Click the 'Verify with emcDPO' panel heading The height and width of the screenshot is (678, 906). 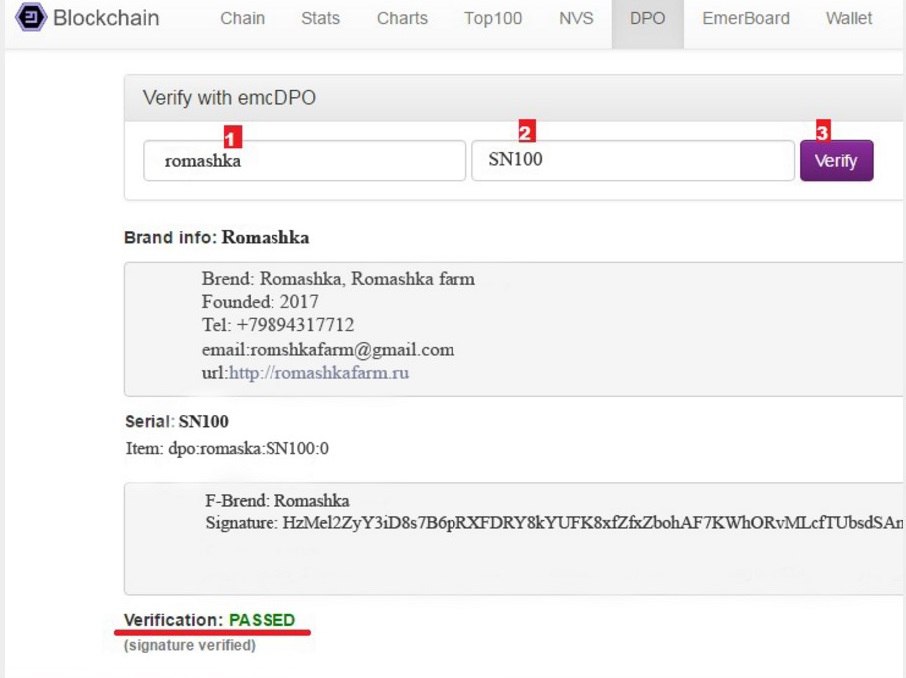pos(229,98)
